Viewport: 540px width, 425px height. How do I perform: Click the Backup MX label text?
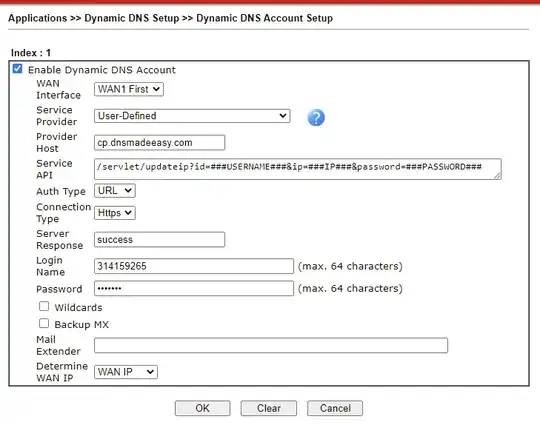tap(82, 324)
